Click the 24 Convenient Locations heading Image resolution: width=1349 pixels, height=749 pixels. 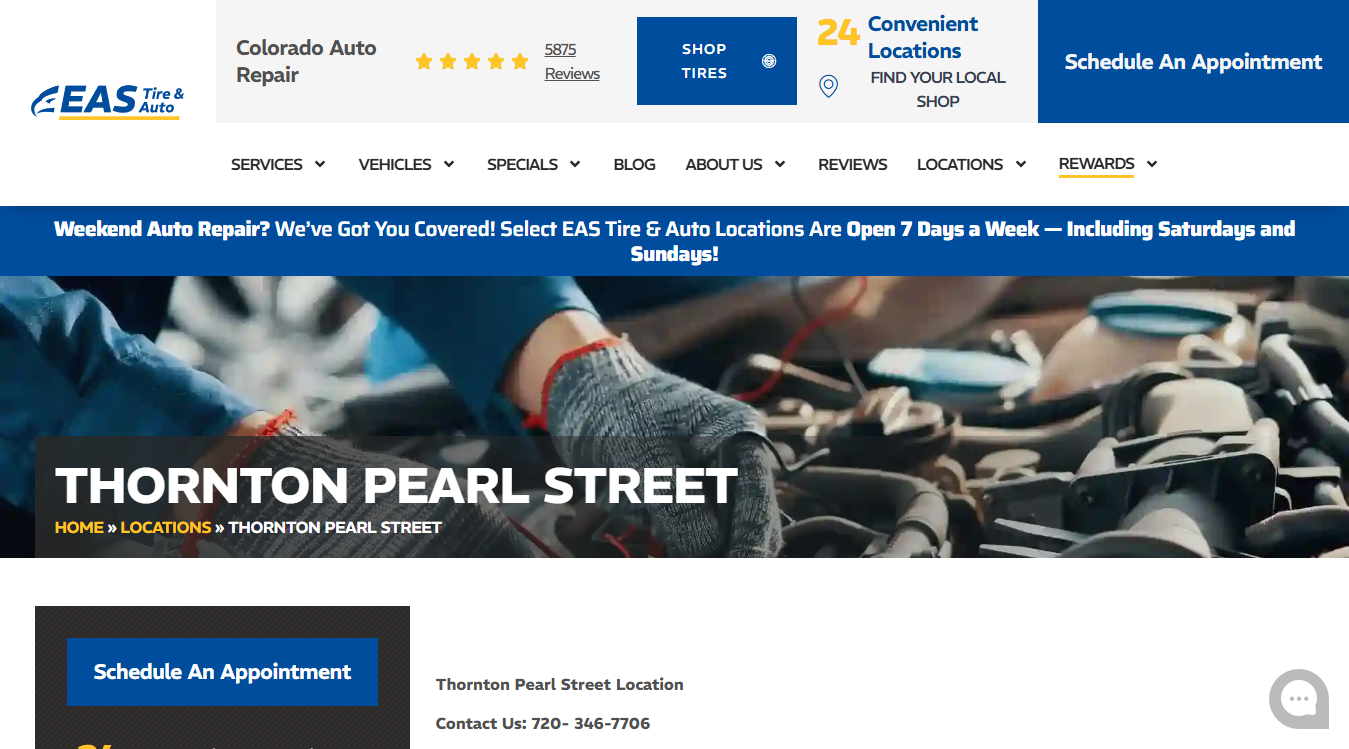(x=898, y=37)
